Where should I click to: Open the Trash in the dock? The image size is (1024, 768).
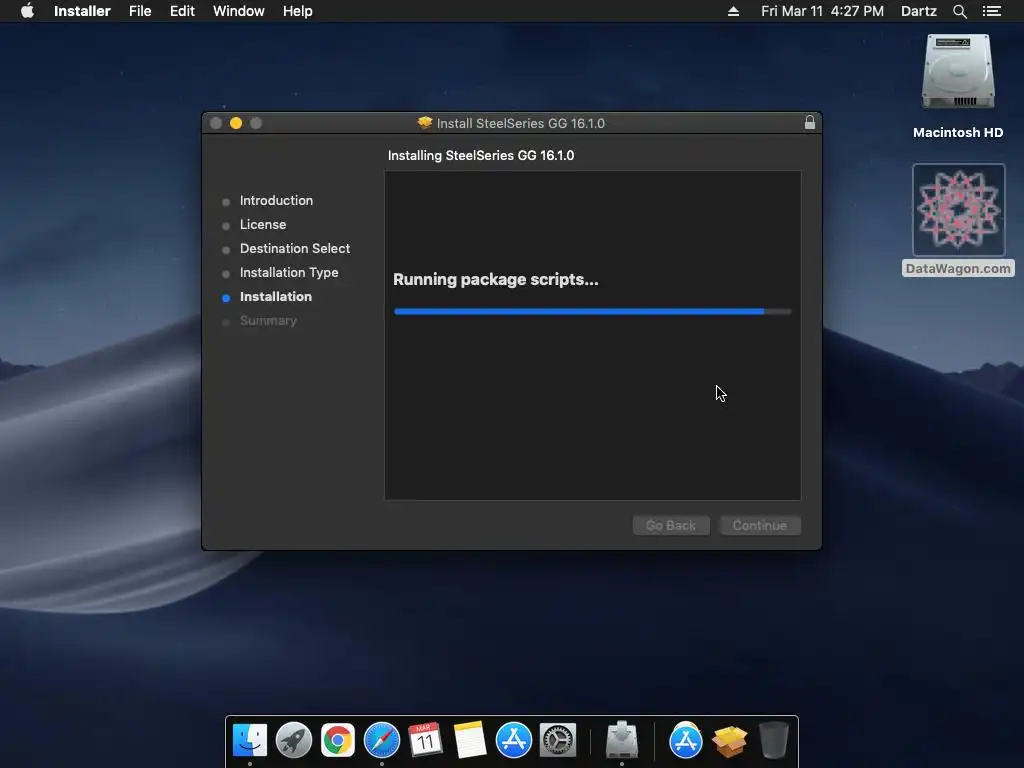click(x=774, y=739)
